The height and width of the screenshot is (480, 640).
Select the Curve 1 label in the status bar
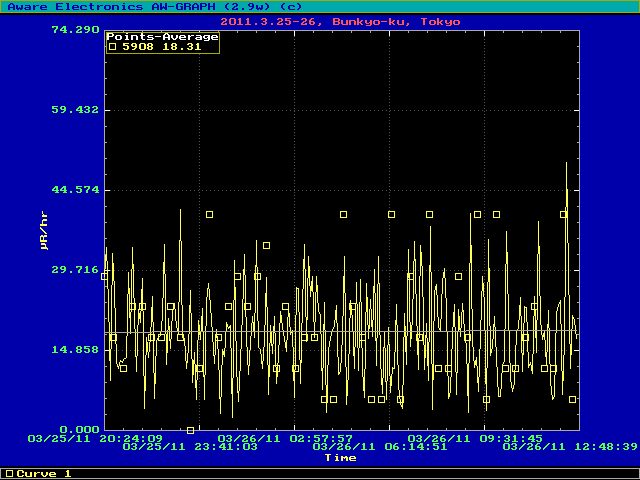45,473
